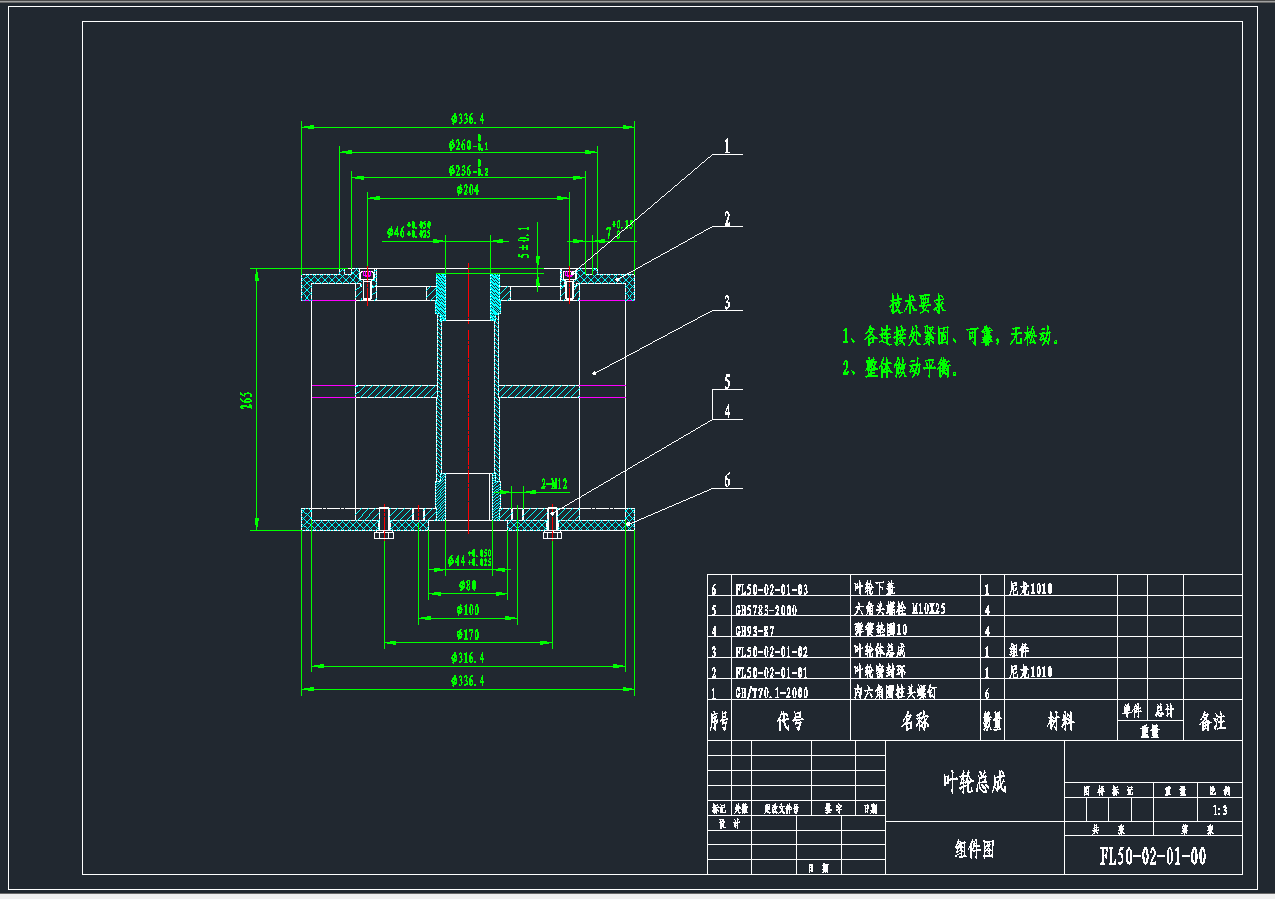Viewport: 1275px width, 899px height.
Task: Select the φ46 toleranced dimension text
Action: pyautogui.click(x=409, y=230)
